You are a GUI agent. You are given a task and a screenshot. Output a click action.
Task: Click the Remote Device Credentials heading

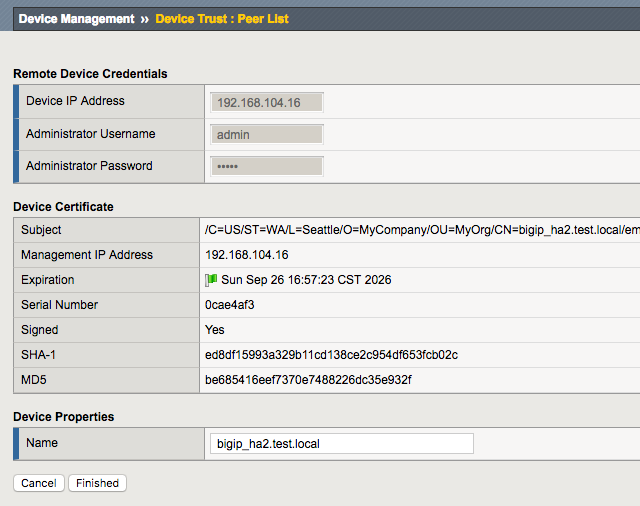(x=90, y=74)
